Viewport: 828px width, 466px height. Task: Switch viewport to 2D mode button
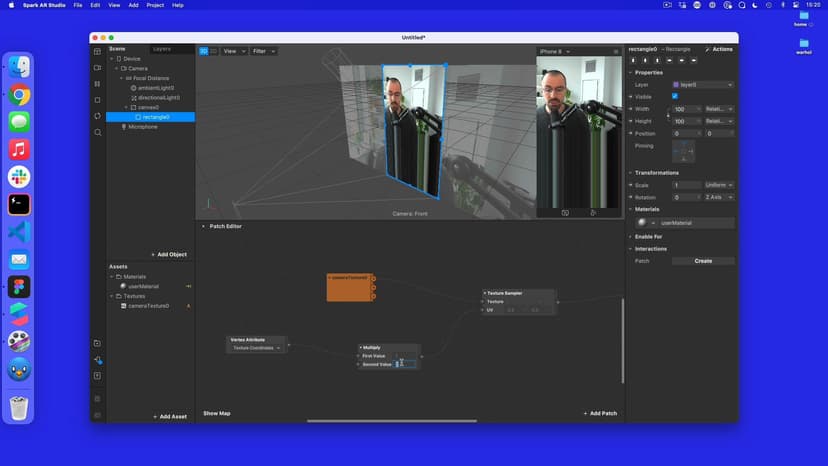(213, 51)
